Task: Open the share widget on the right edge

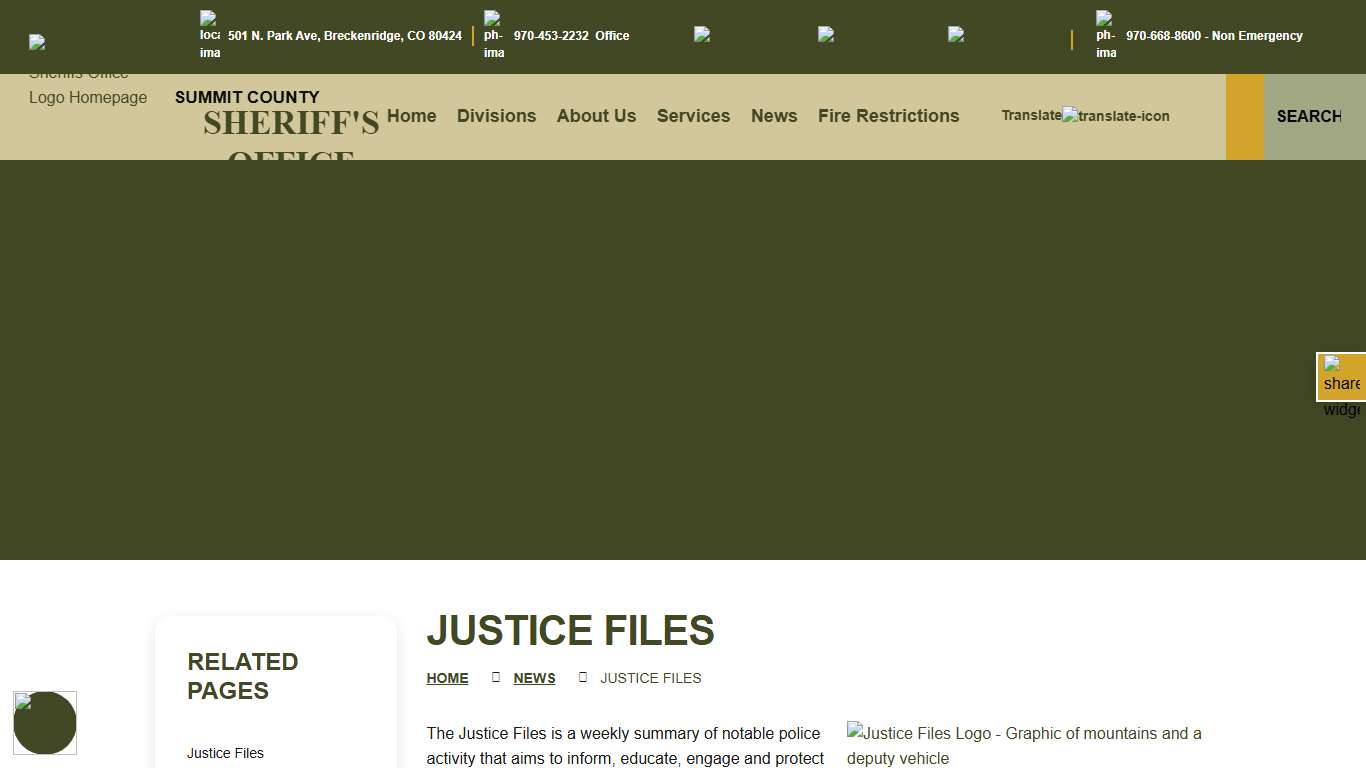Action: pos(1341,377)
